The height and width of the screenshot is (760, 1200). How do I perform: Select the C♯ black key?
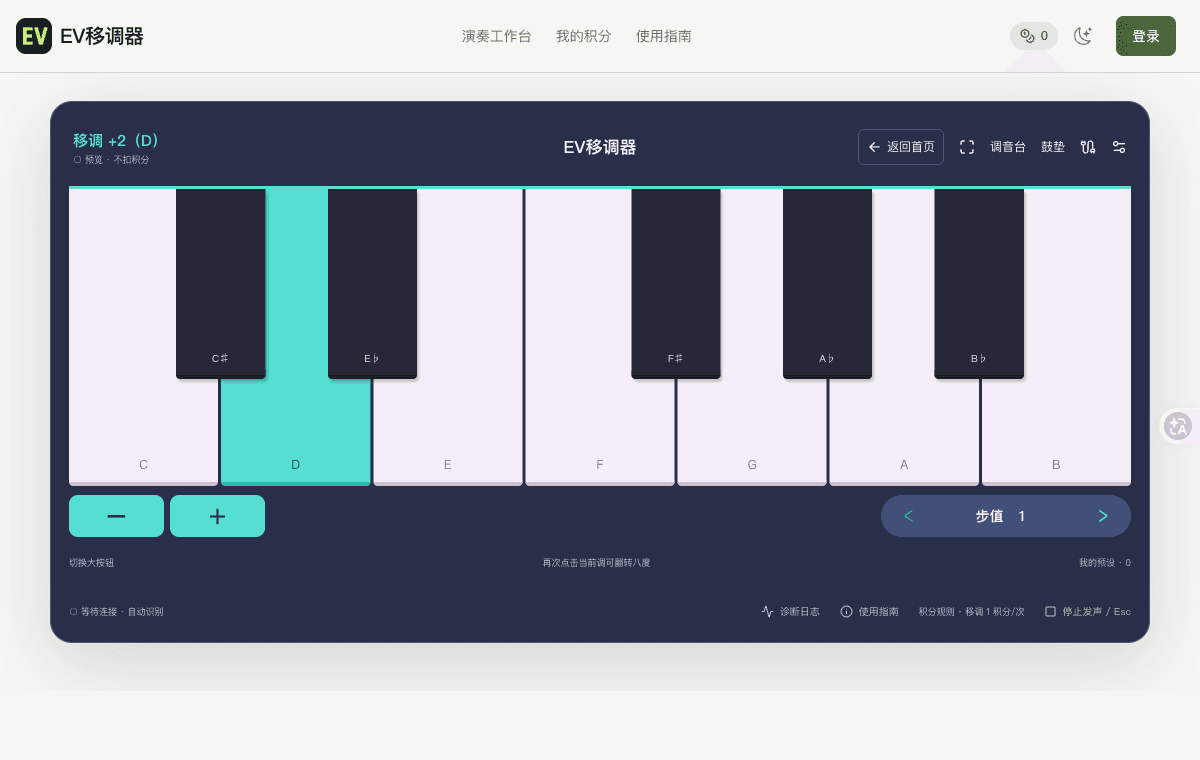[220, 283]
